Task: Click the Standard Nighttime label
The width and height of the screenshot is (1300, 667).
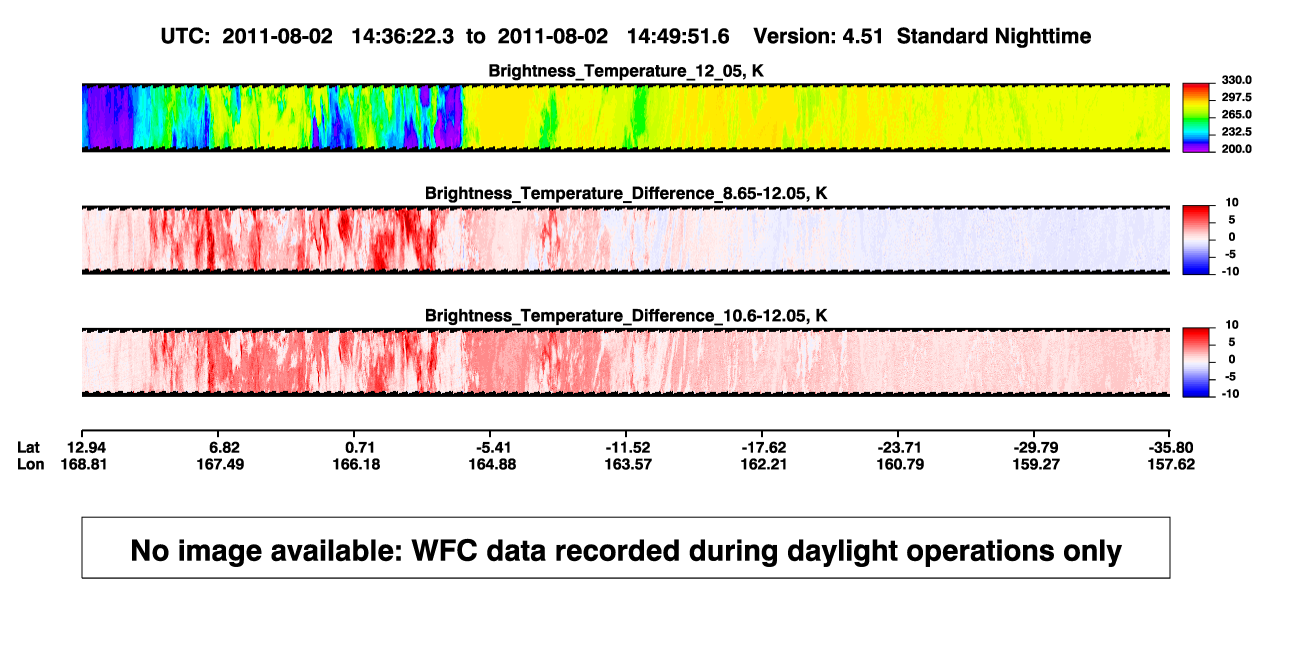Action: point(994,36)
